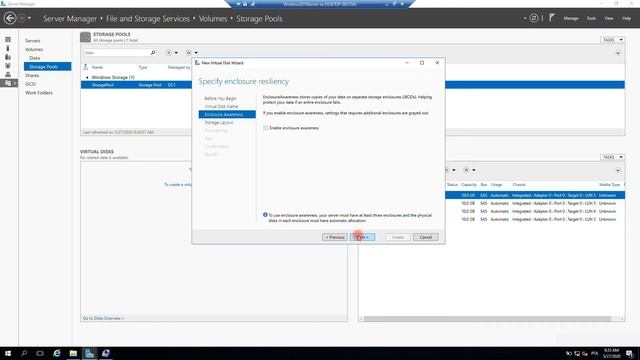Open storage pools list view options dropdown

172,53
